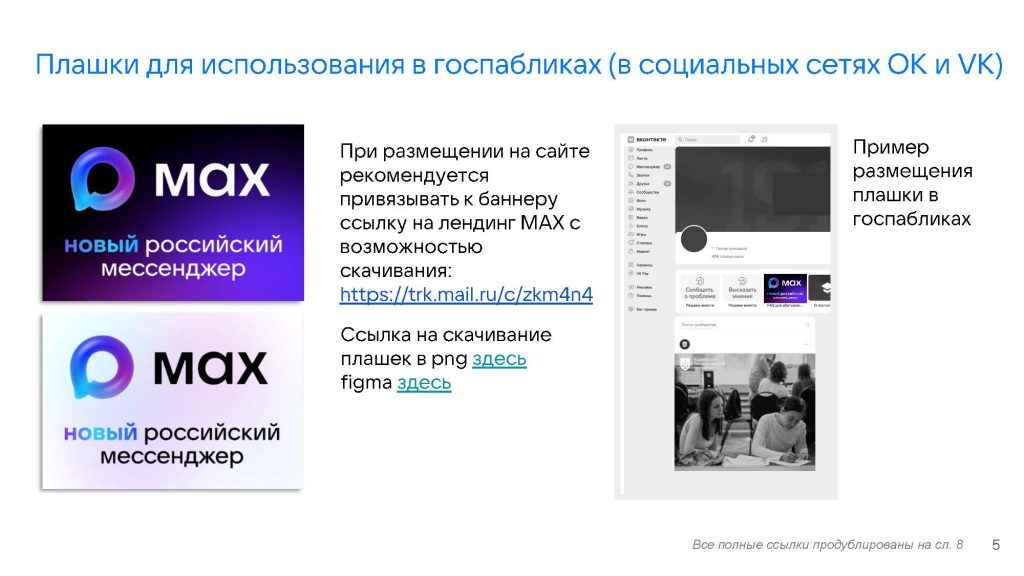Open the trk.mail.ru/c/zkm4n4 landing link
The image size is (1024, 576).
pos(466,295)
